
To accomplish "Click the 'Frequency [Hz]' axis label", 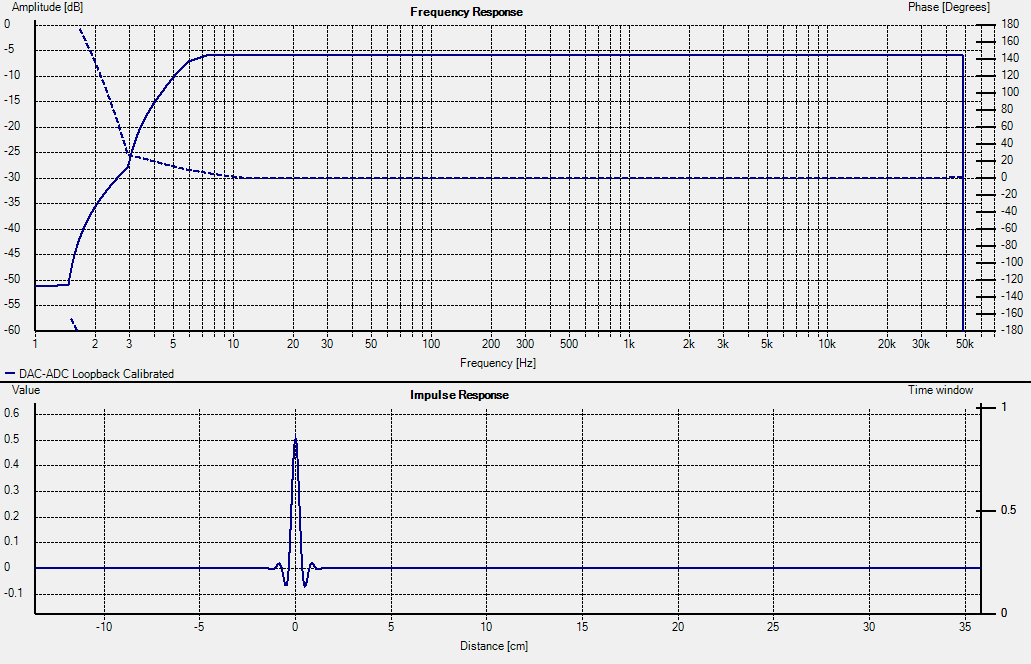I will [498, 363].
